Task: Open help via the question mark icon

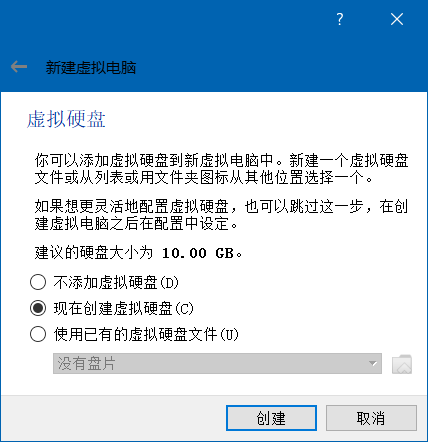Action: 340,19
